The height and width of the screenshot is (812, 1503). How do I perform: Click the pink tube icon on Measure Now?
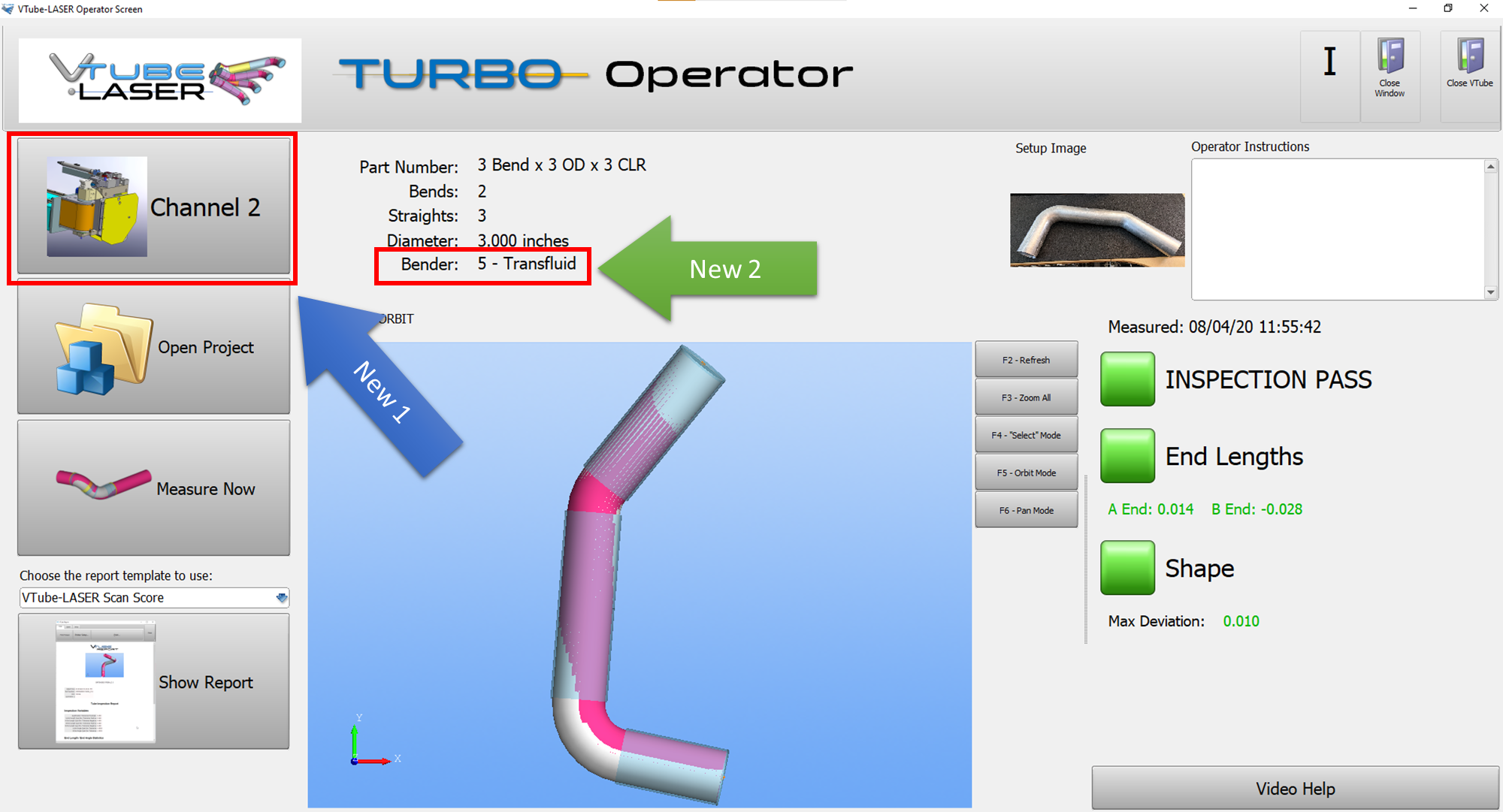[104, 484]
